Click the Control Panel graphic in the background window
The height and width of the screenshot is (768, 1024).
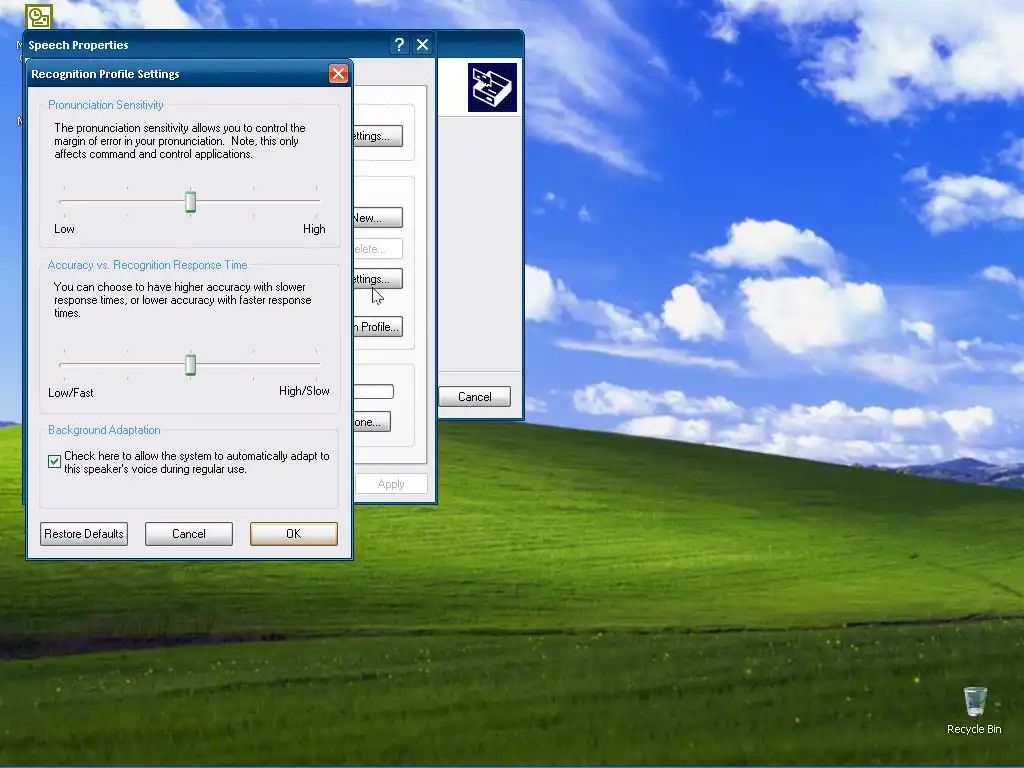click(492, 88)
